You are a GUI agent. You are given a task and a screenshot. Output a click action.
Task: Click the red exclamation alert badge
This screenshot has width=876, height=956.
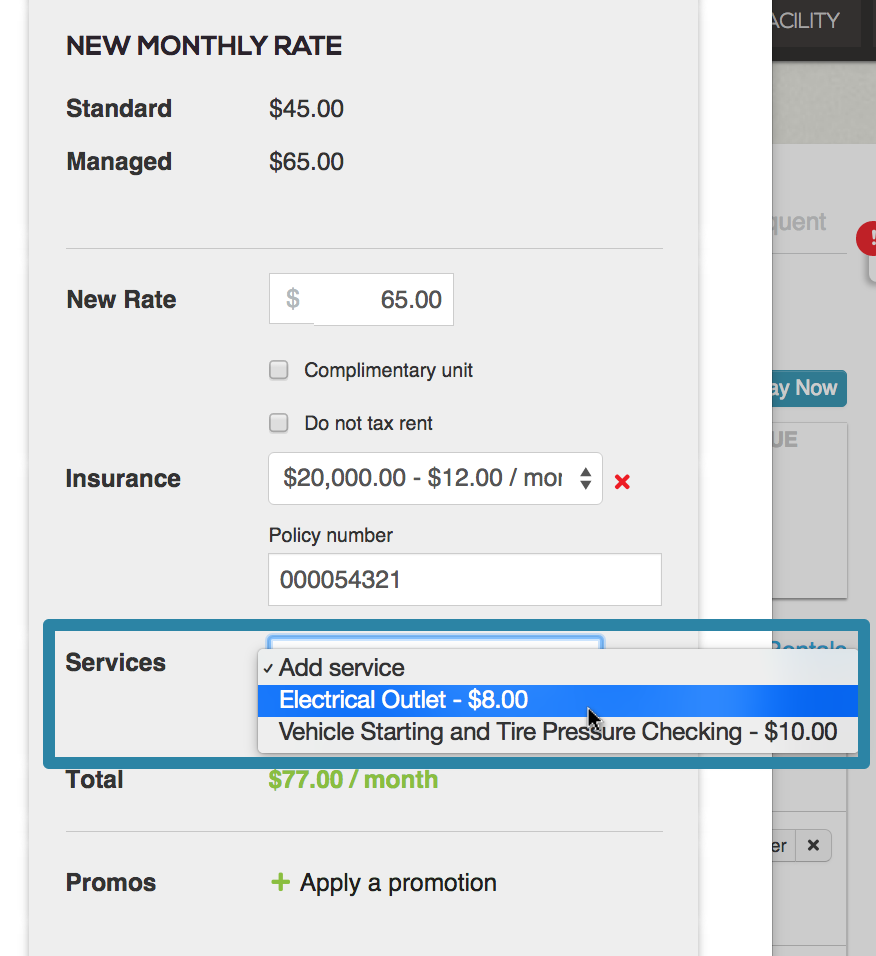click(868, 239)
